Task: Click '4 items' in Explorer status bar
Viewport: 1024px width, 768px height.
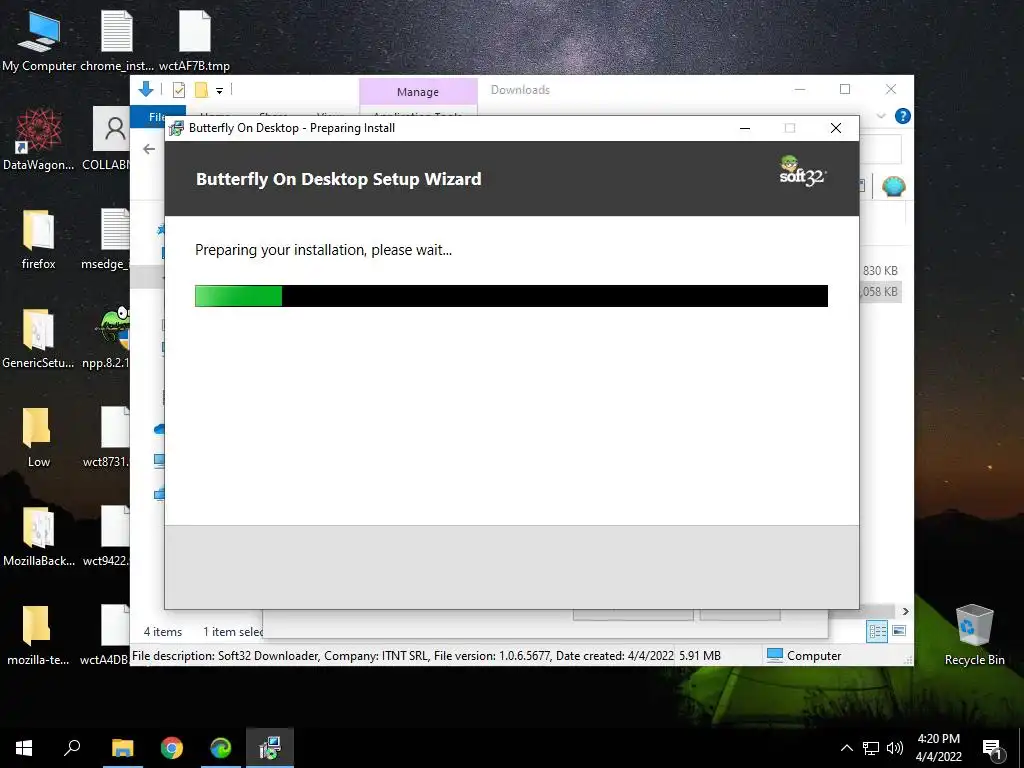Action: coord(163,632)
